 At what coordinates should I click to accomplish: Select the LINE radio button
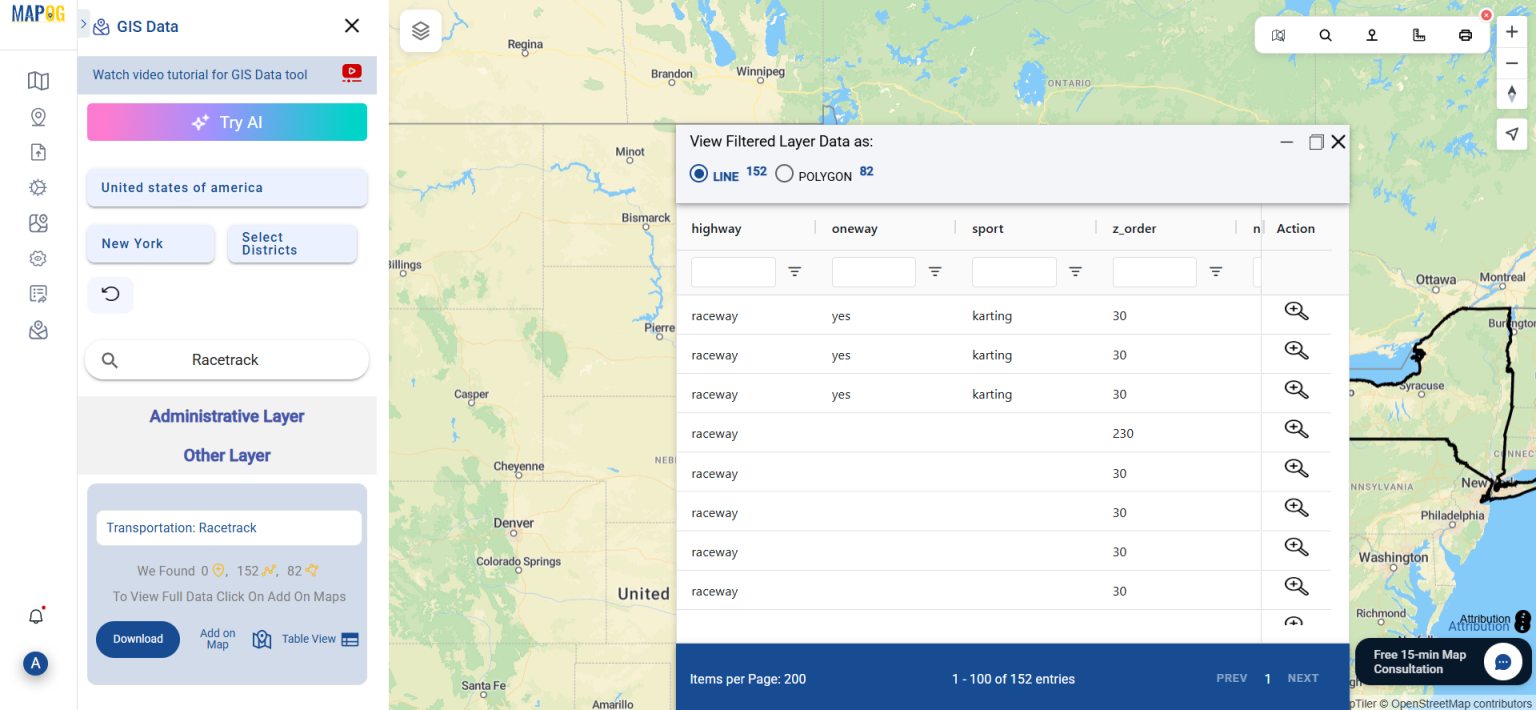point(698,172)
